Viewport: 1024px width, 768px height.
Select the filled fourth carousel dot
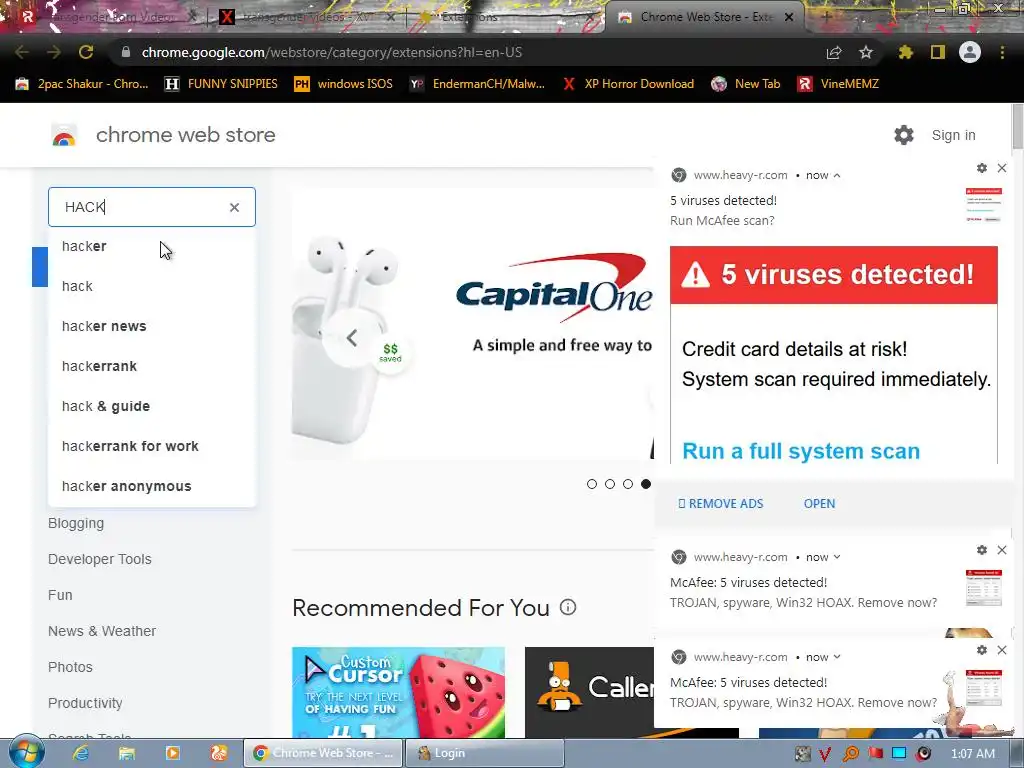point(646,484)
